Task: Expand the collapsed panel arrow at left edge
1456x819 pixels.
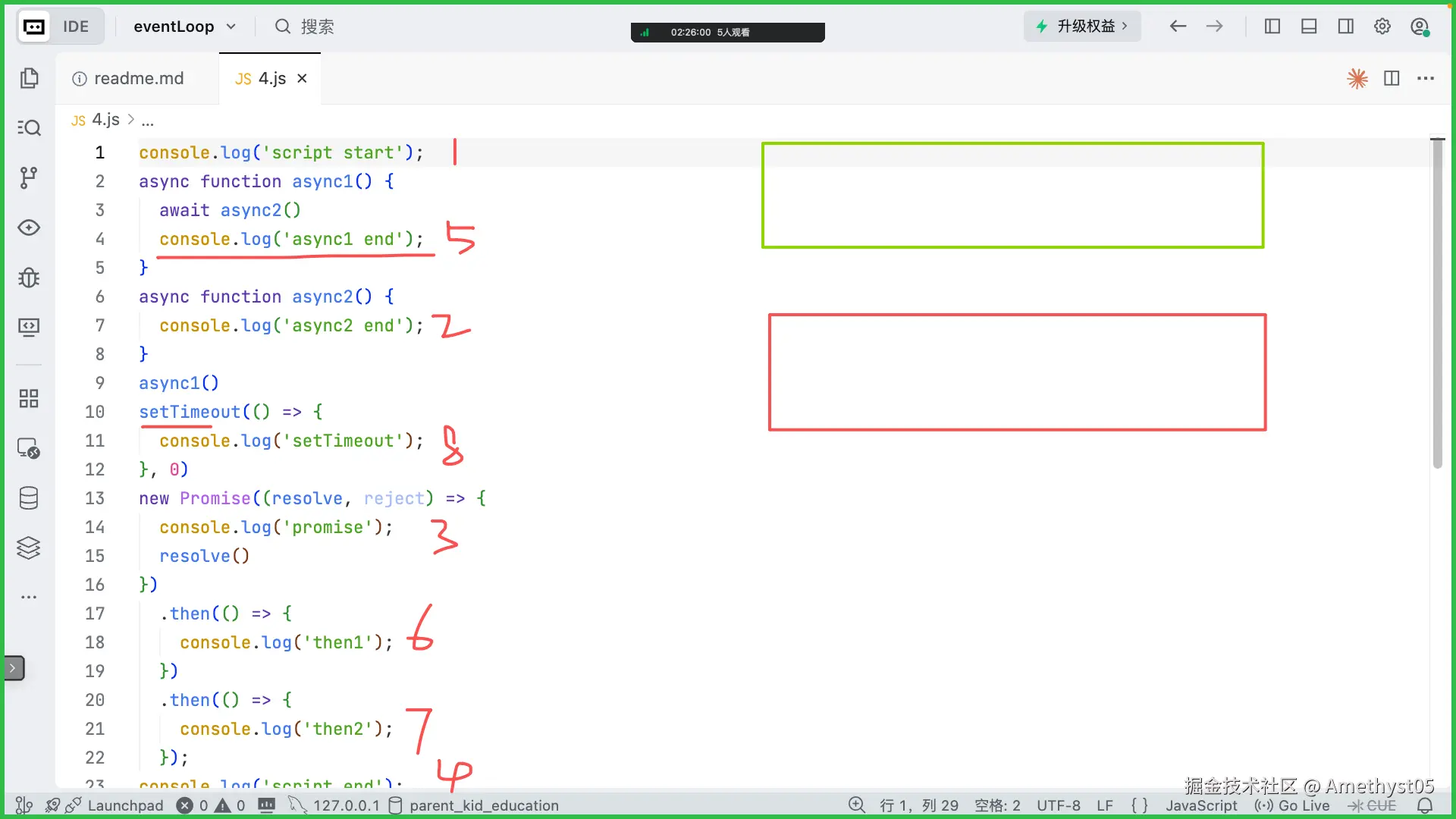Action: pyautogui.click(x=14, y=668)
